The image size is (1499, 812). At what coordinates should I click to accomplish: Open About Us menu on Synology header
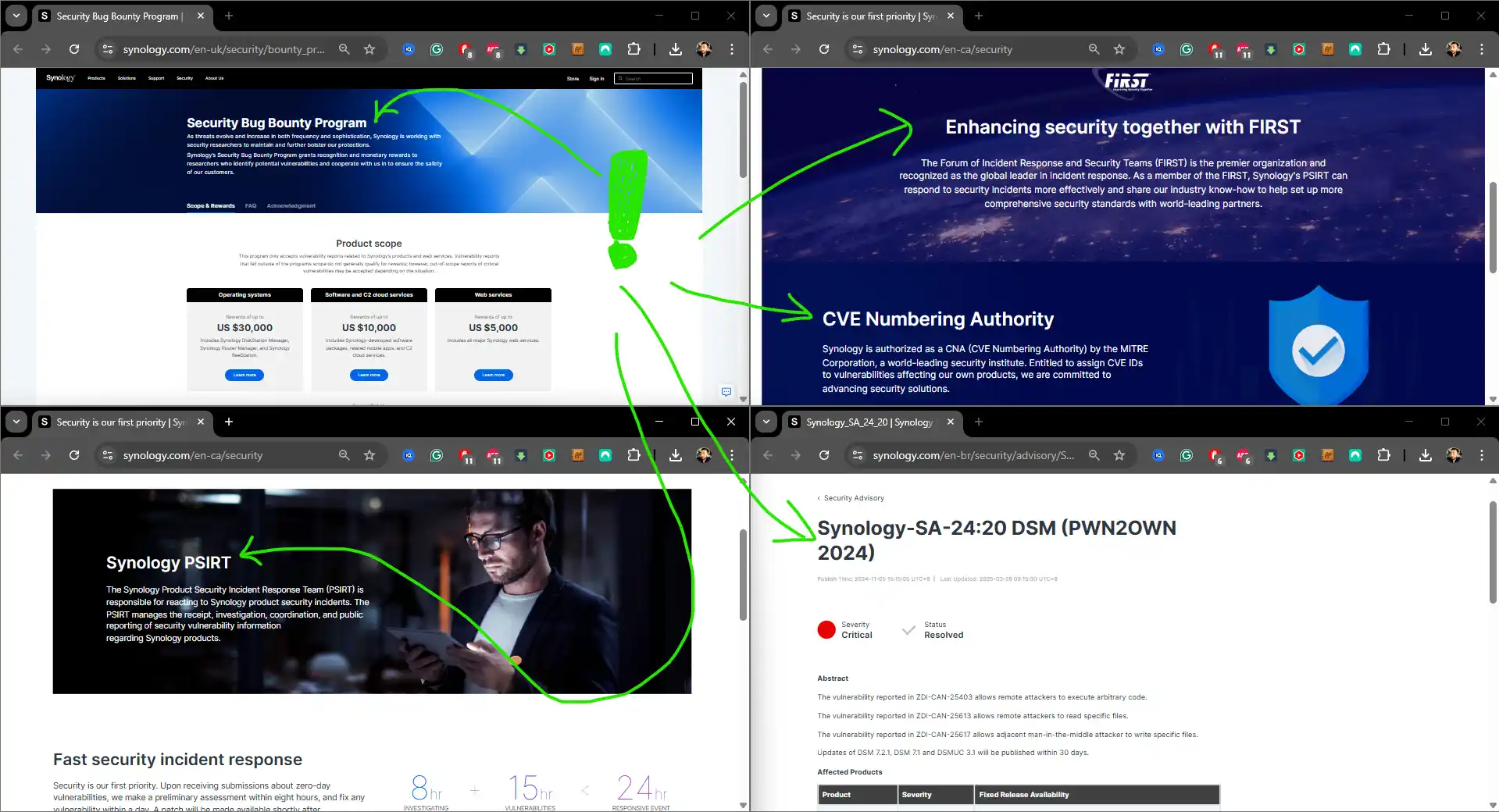(214, 78)
